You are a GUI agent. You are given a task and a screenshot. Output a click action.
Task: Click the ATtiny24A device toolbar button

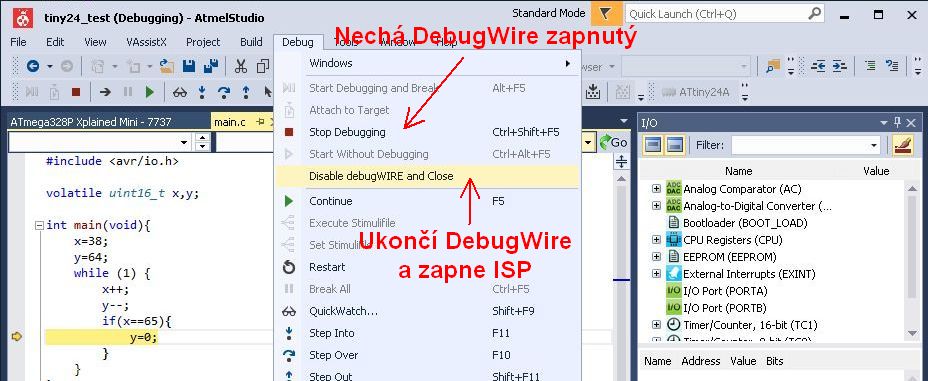pos(695,92)
